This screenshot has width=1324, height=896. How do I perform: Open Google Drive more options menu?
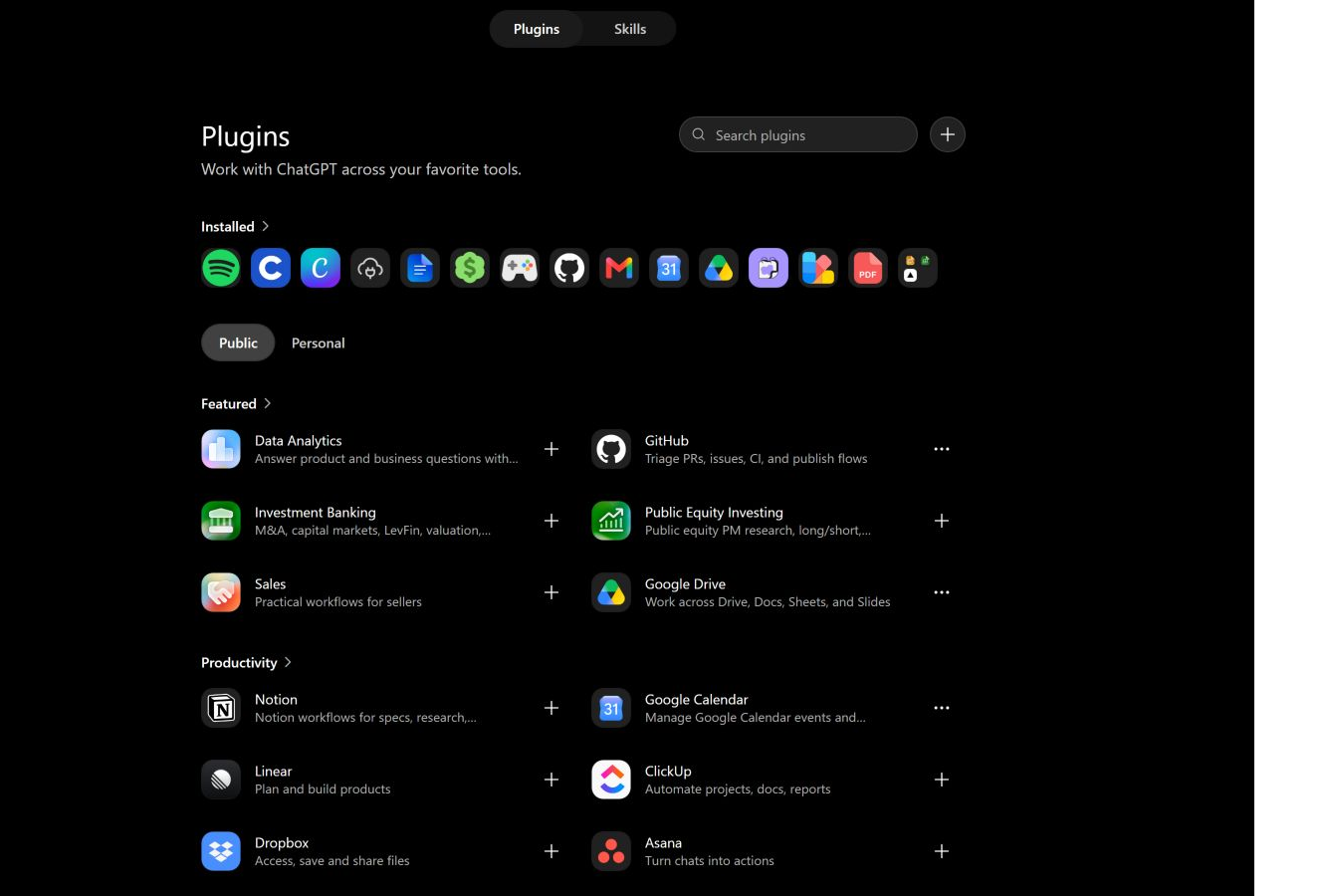942,592
